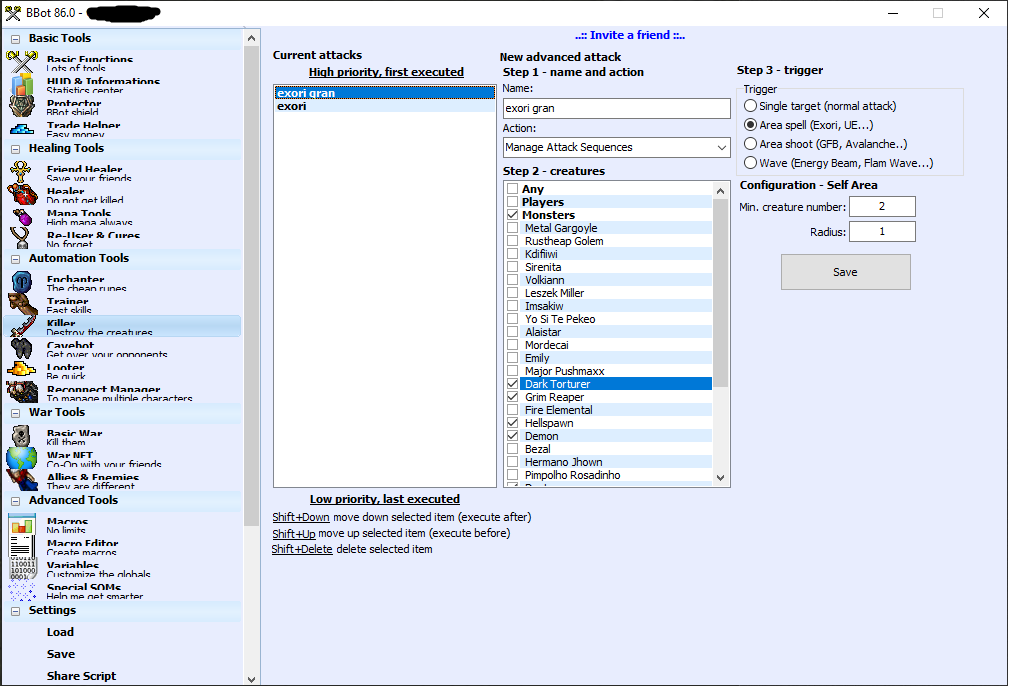Open the Healer tool icon
The height and width of the screenshot is (686, 1009).
click(22, 195)
